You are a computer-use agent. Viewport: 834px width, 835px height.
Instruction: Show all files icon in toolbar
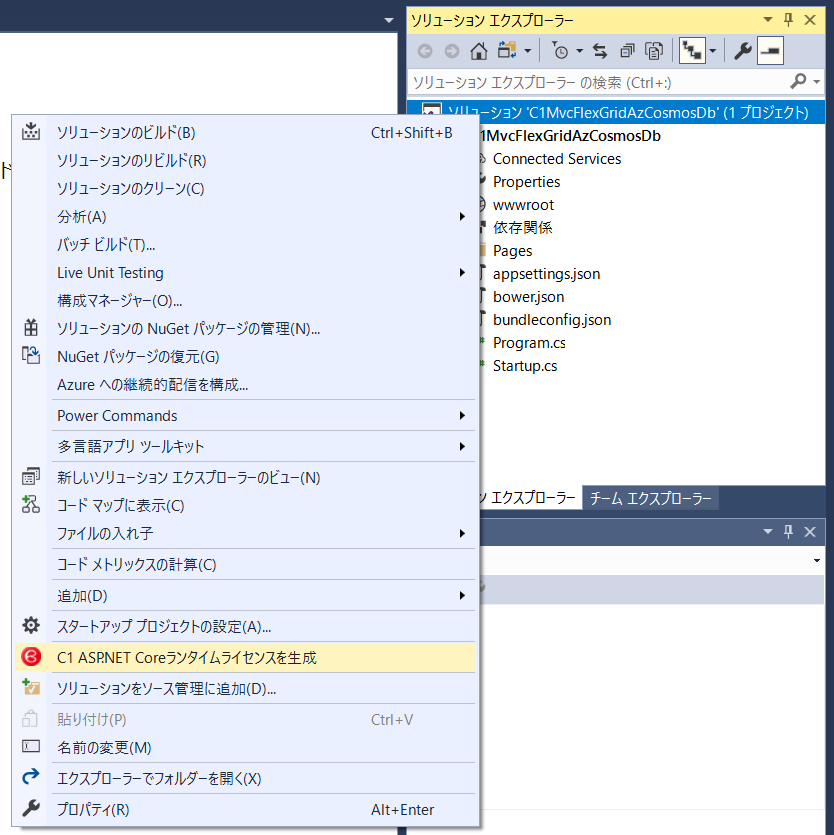coord(654,51)
